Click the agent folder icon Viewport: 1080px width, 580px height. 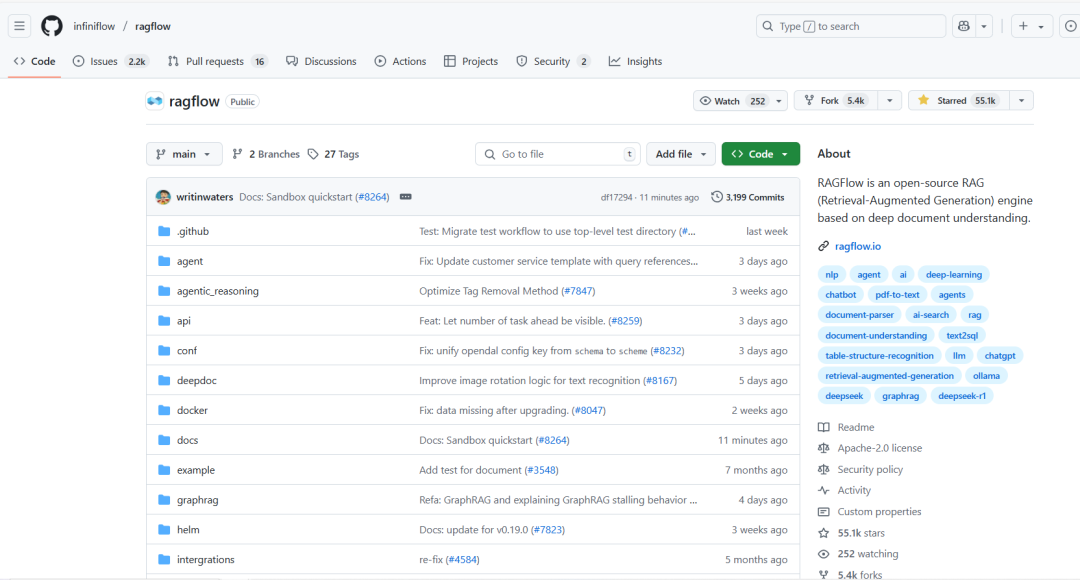tap(164, 261)
